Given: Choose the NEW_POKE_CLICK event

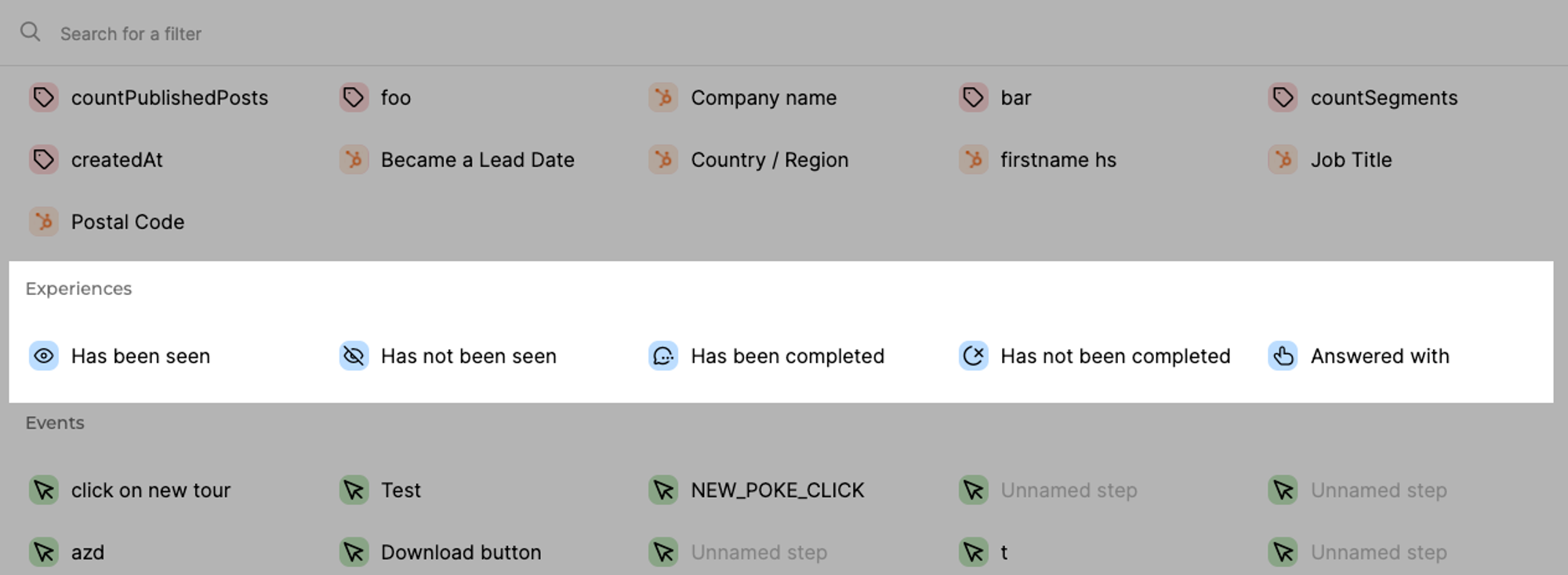Looking at the screenshot, I should pos(776,490).
